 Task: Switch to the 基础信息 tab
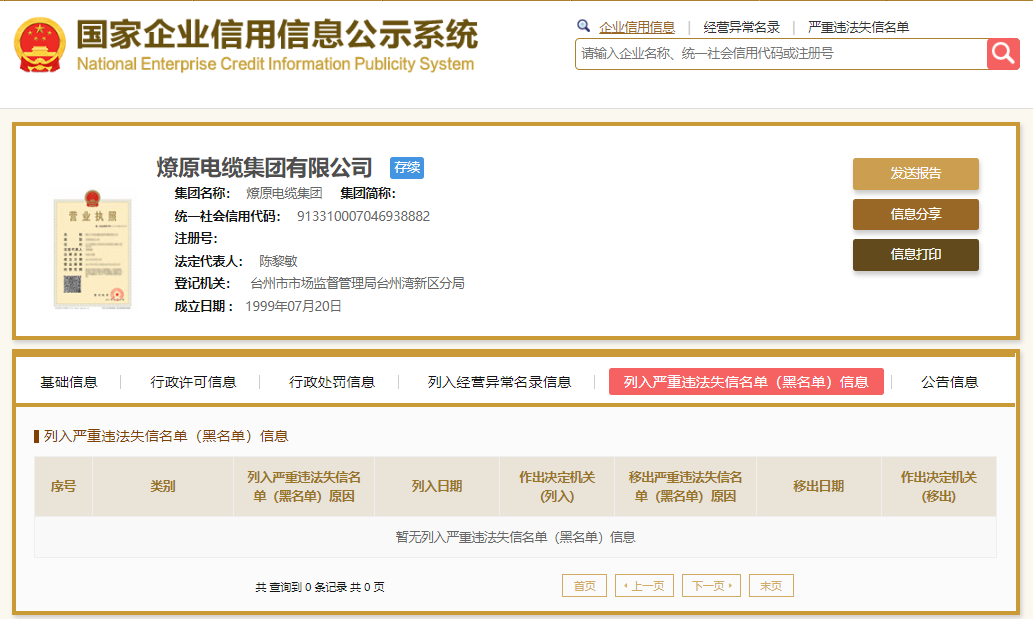coord(69,382)
